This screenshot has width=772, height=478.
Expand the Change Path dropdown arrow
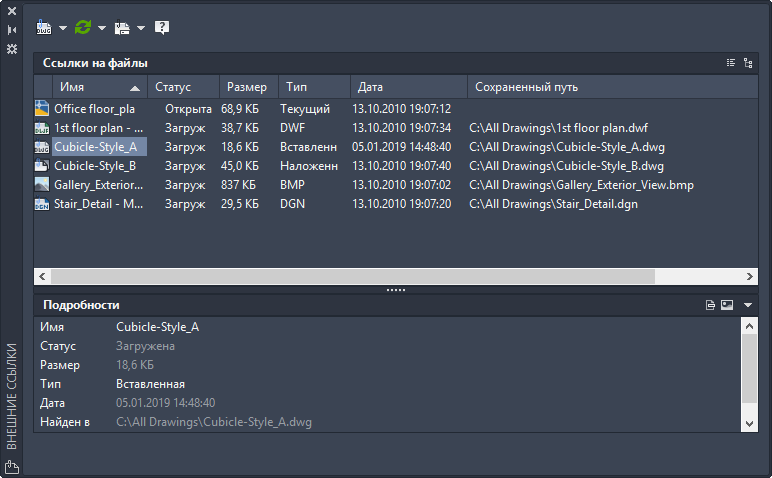[141, 28]
